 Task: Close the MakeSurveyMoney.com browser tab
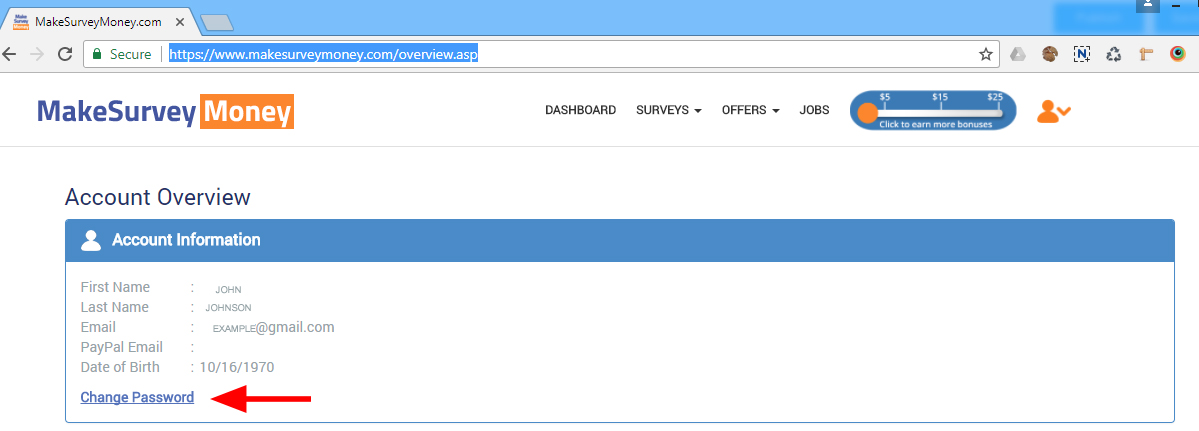click(x=180, y=22)
